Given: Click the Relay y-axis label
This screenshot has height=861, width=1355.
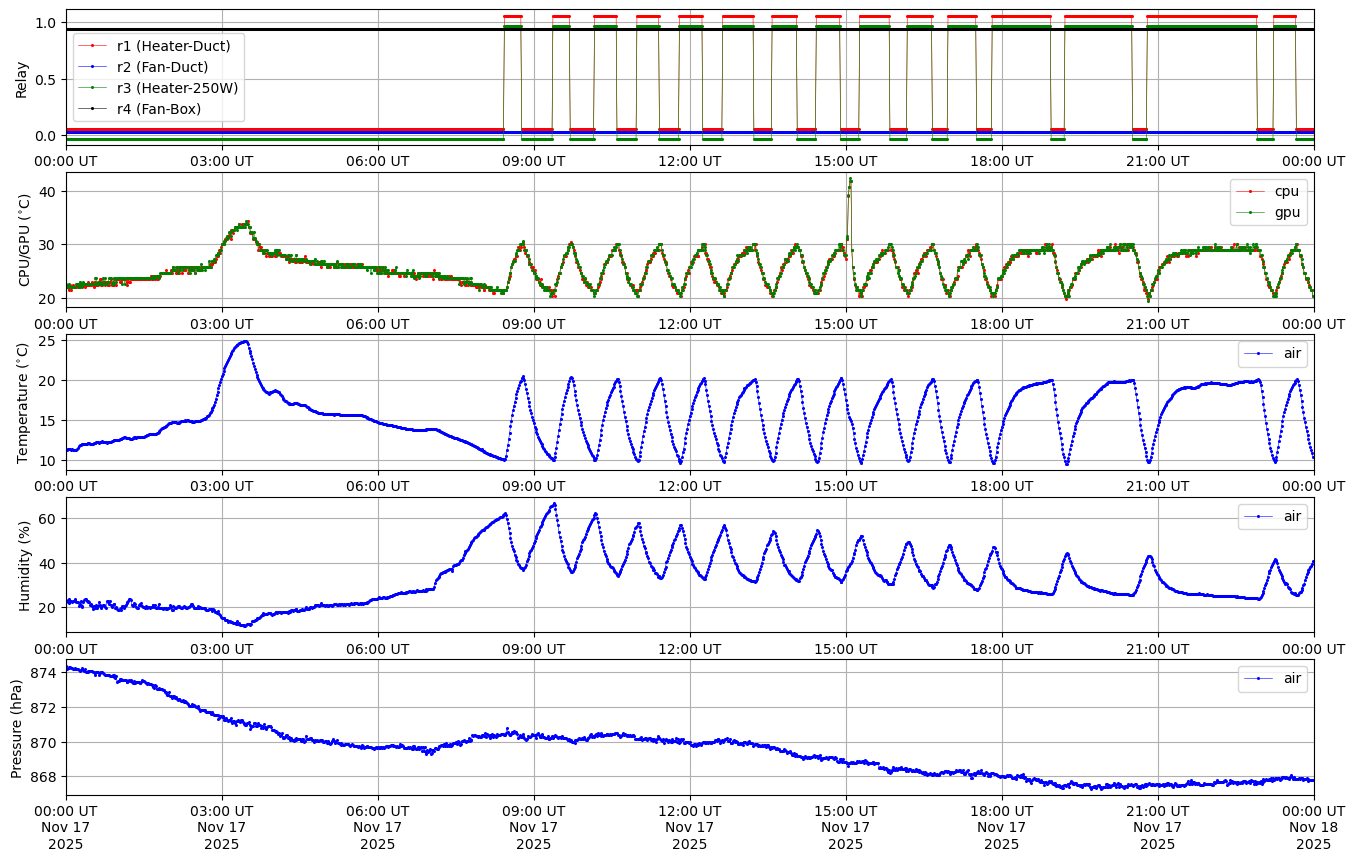Looking at the screenshot, I should point(22,78).
